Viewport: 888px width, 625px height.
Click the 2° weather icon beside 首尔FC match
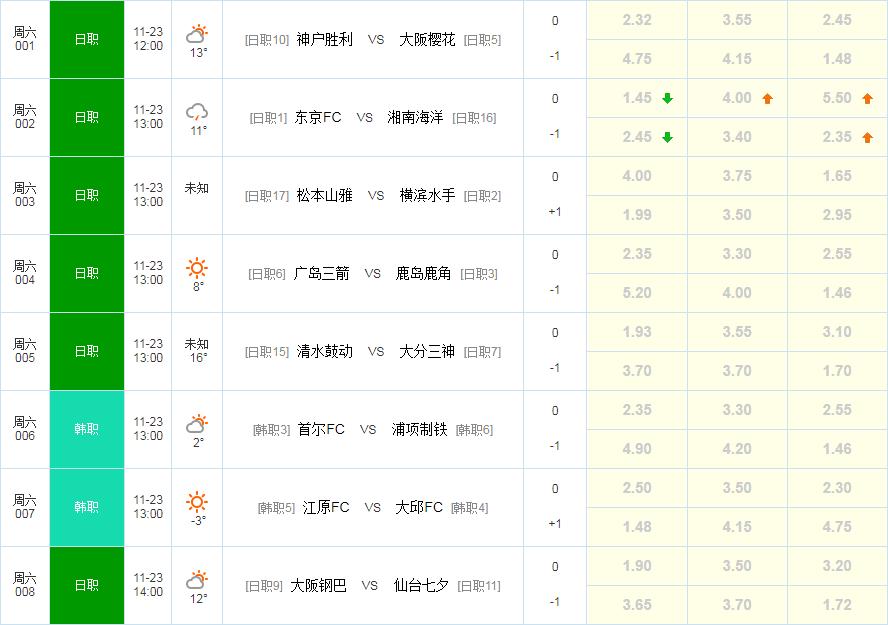tap(196, 424)
